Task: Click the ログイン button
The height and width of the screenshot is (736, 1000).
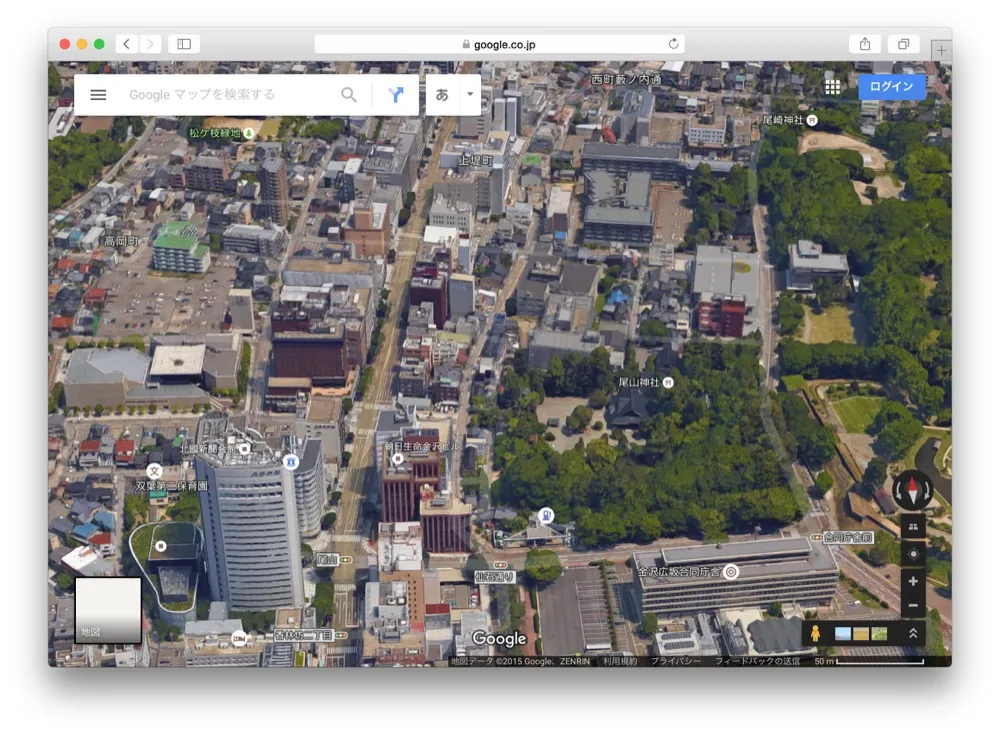Action: pos(890,86)
